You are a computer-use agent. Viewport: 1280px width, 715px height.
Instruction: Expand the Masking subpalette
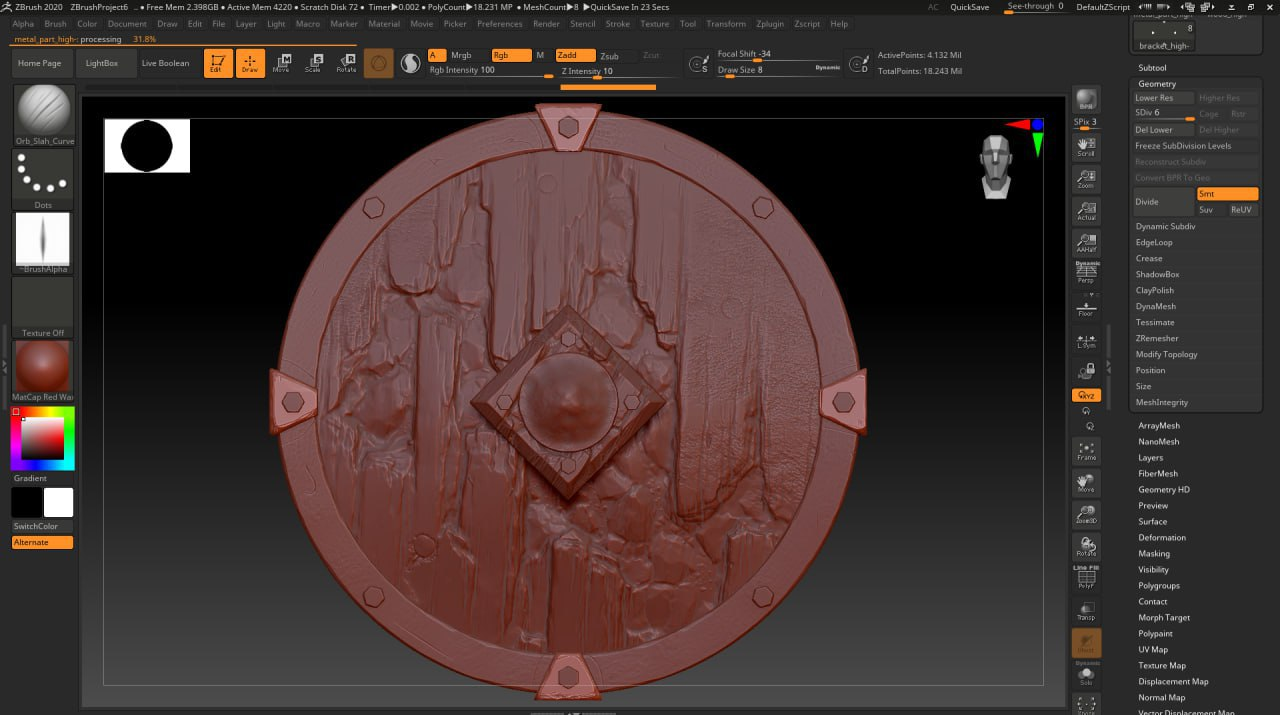coord(1154,554)
